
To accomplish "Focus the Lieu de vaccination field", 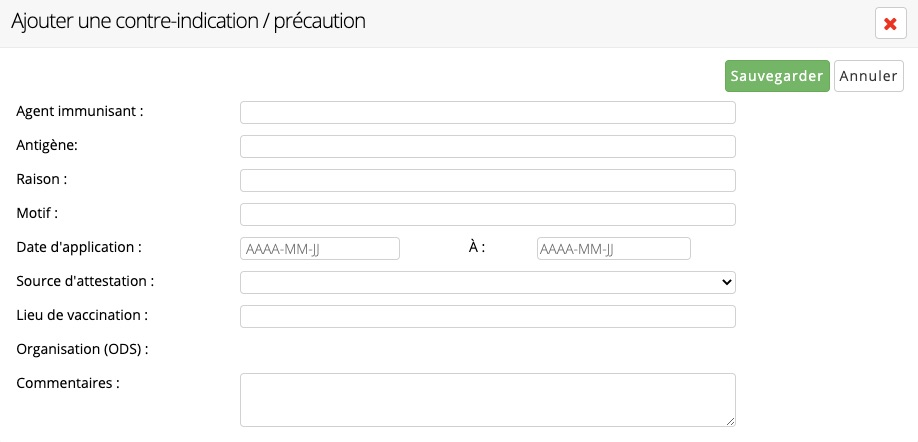I will point(488,316).
